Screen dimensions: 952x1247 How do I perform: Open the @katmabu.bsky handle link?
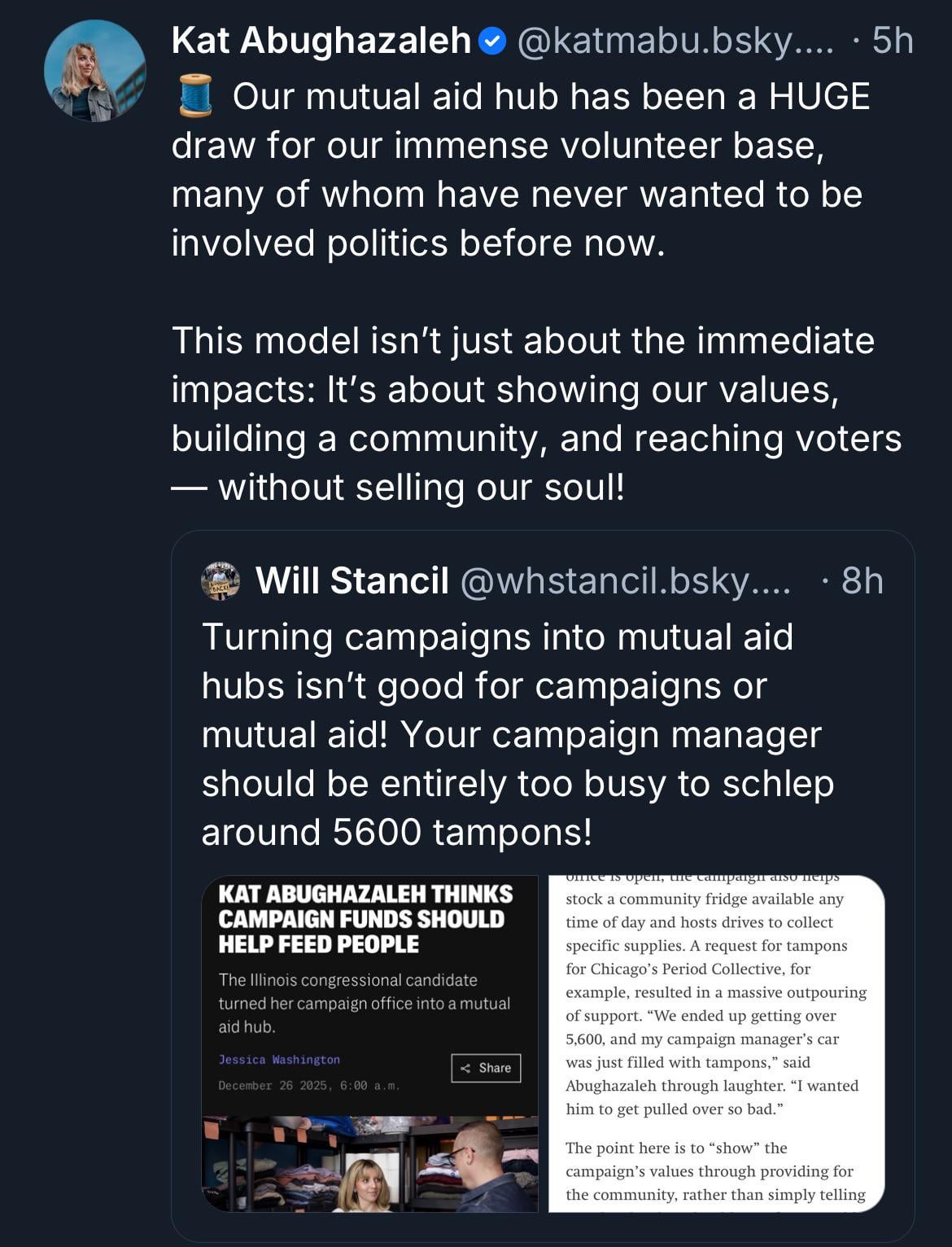click(675, 41)
